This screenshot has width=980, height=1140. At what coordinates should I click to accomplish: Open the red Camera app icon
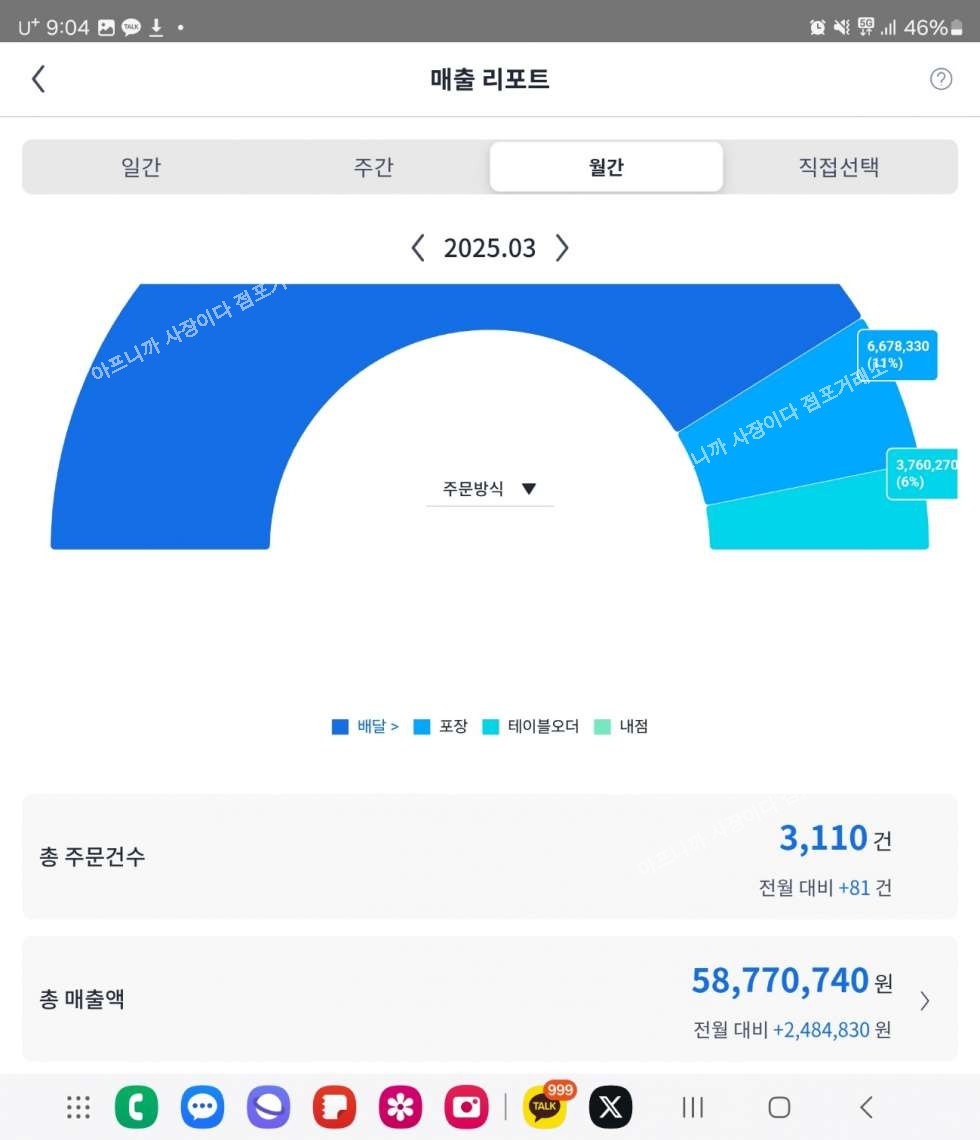(x=466, y=1107)
